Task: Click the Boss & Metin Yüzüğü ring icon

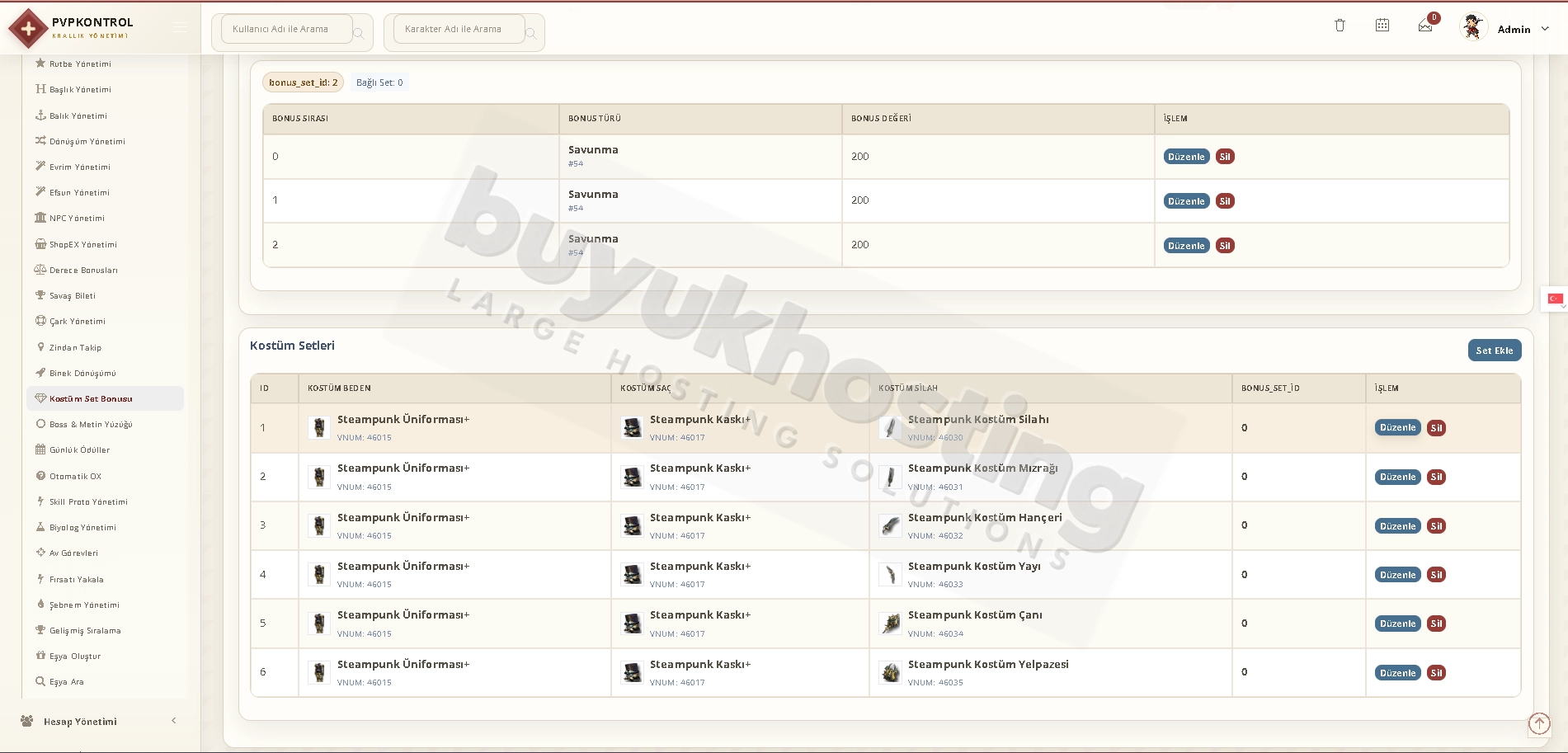Action: (40, 424)
